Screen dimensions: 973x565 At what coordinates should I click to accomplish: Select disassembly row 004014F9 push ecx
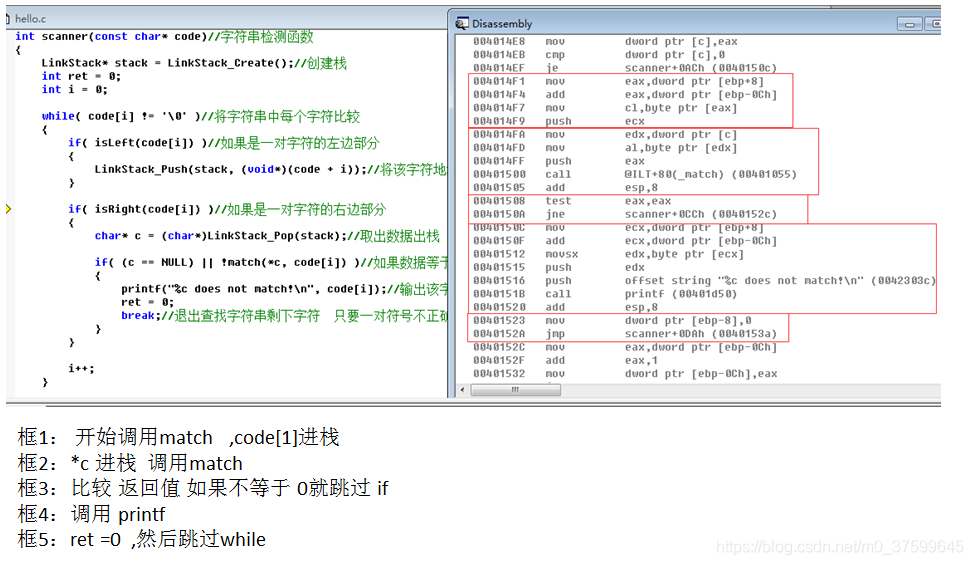pos(558,121)
